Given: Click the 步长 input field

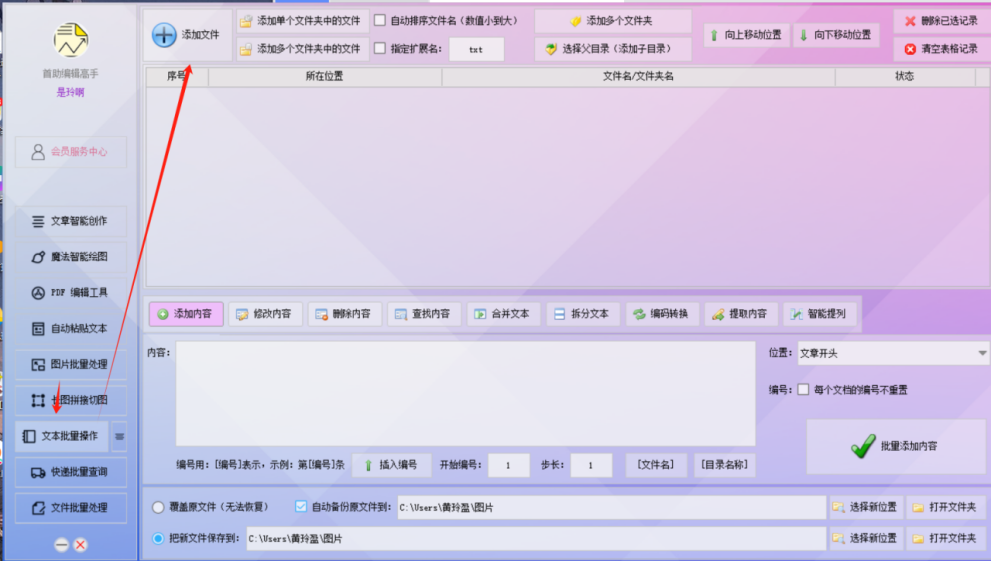Looking at the screenshot, I should click(591, 465).
